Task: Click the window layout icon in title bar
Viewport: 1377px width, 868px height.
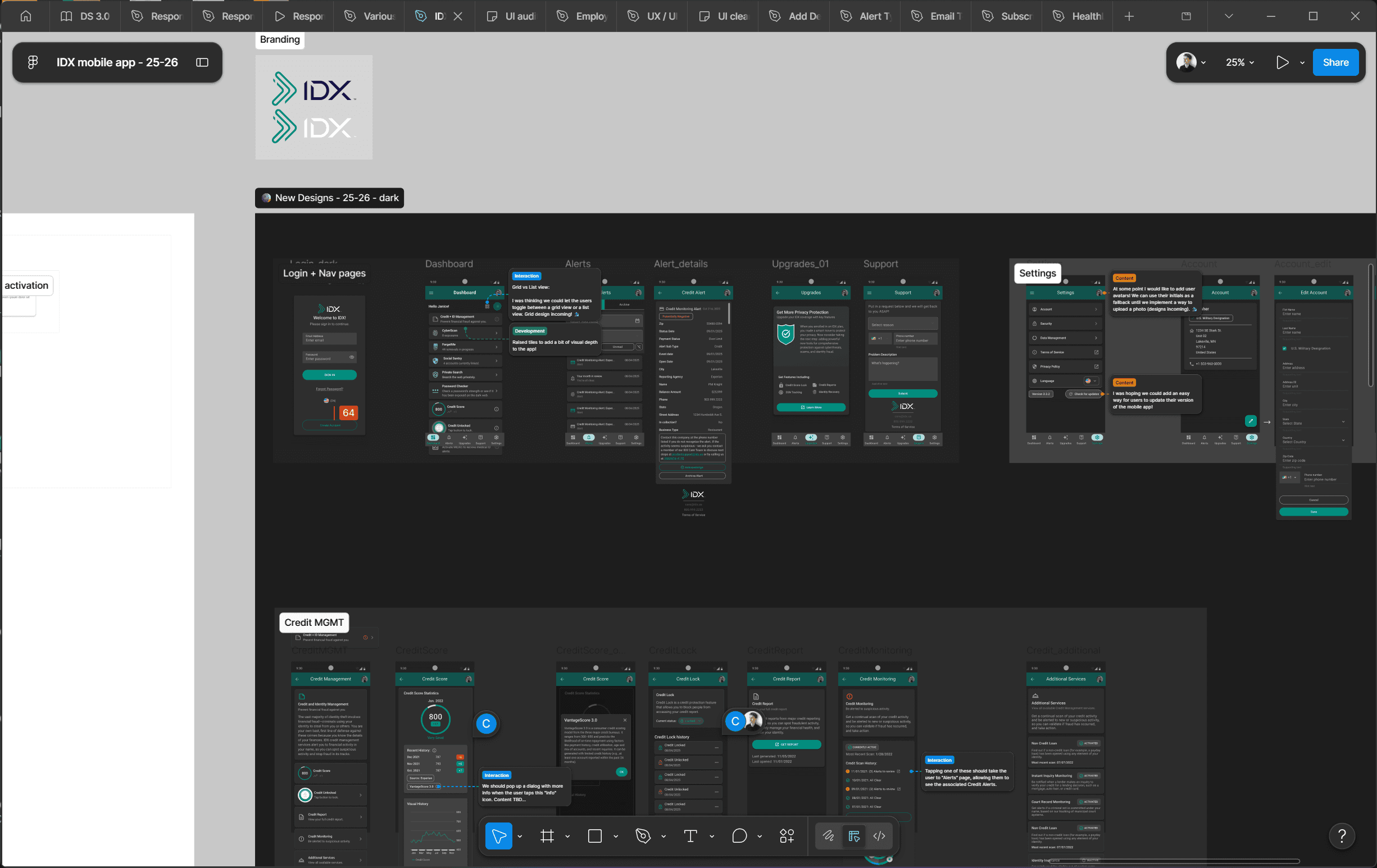Action: point(1187,16)
